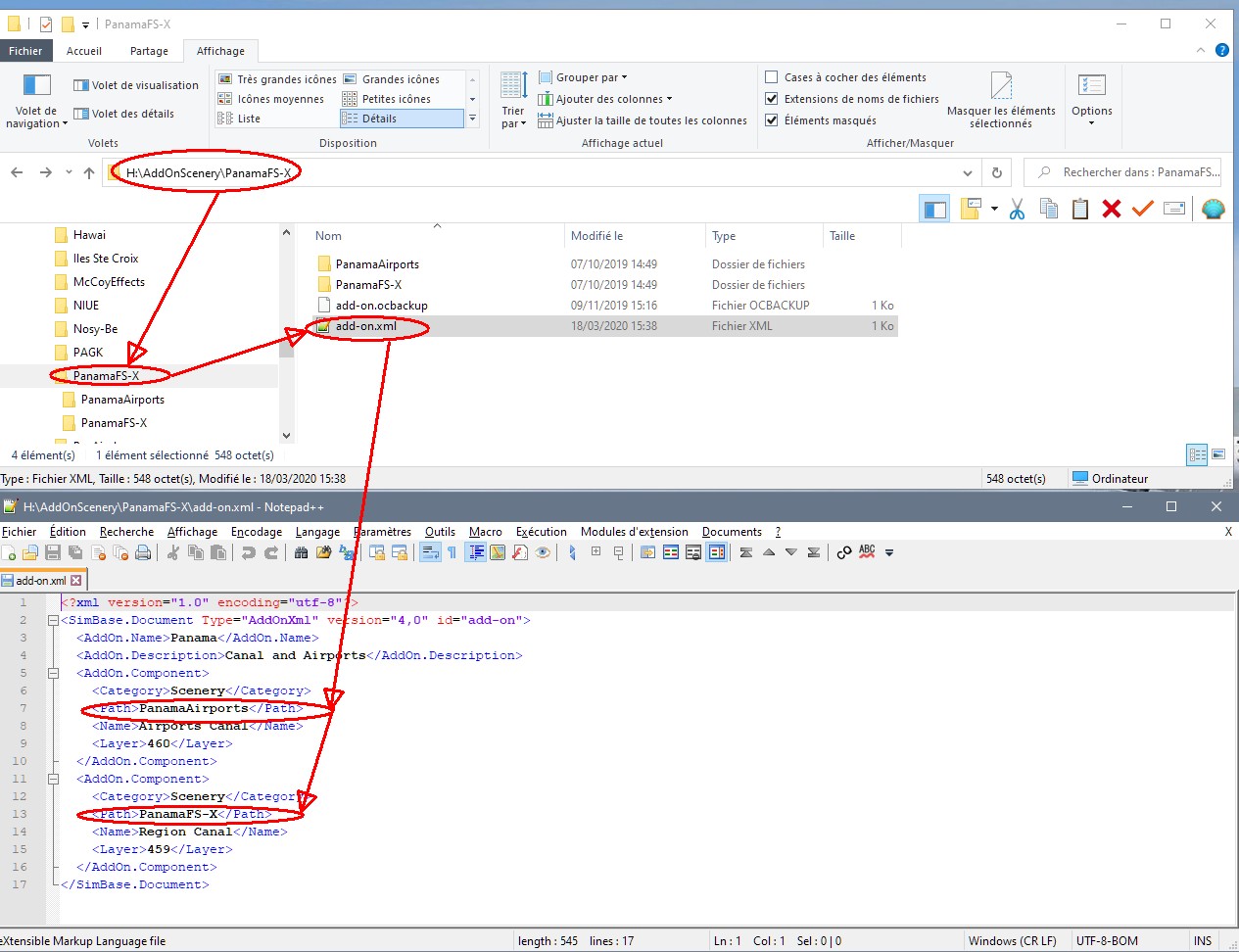Click 'Windows (CR LF)' in Notepad++ status bar

click(x=1013, y=941)
